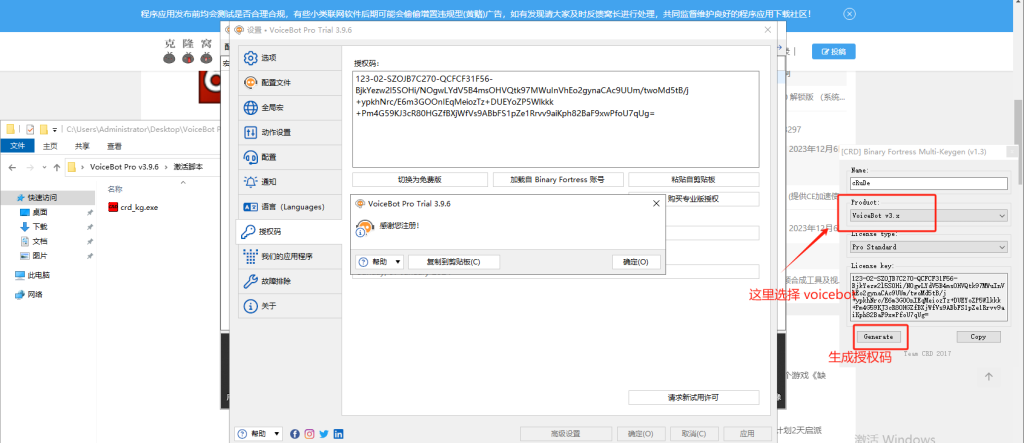Open VoiceBot Twitter page icon

coord(324,434)
